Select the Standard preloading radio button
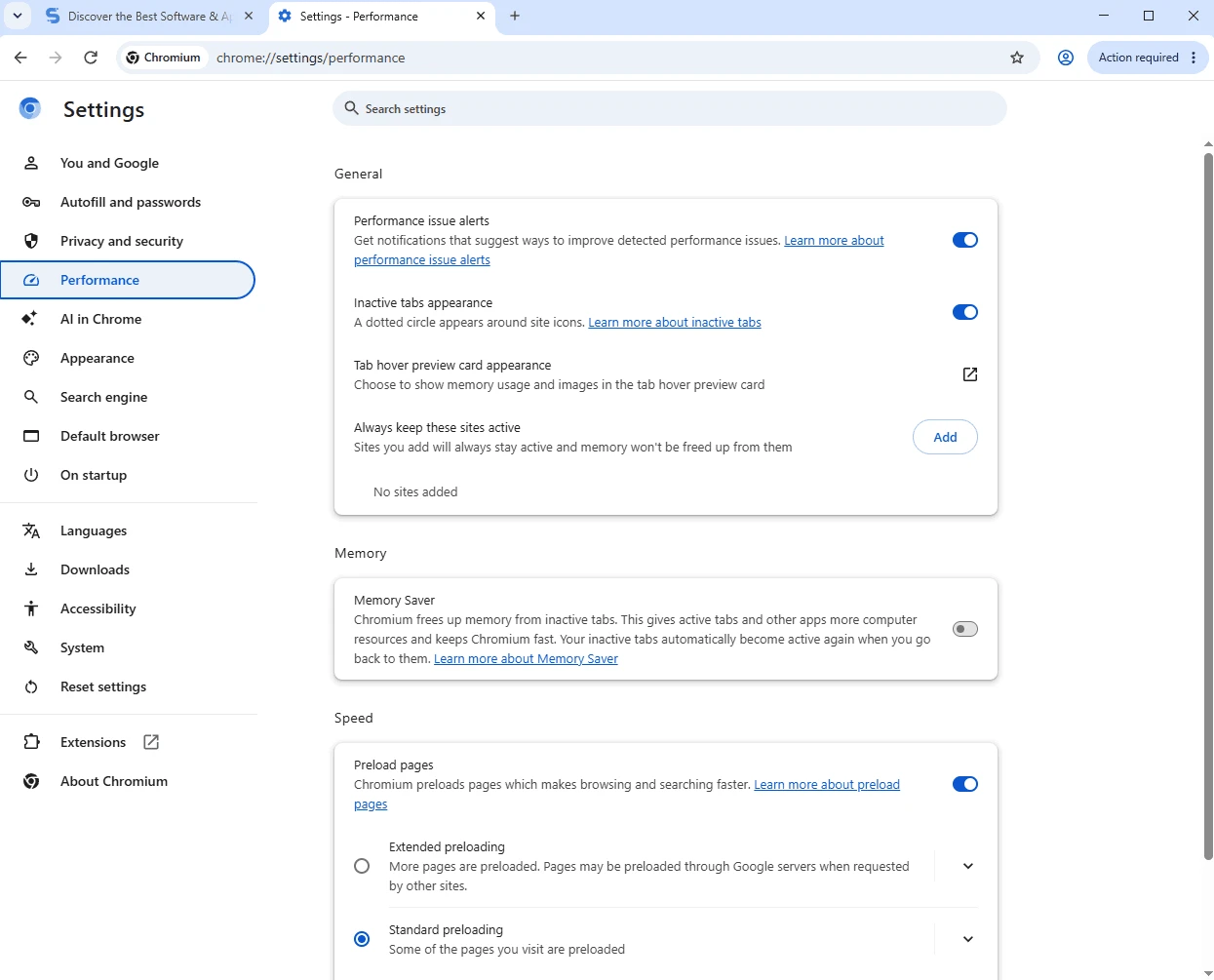Viewport: 1214px width, 980px height. pos(362,939)
